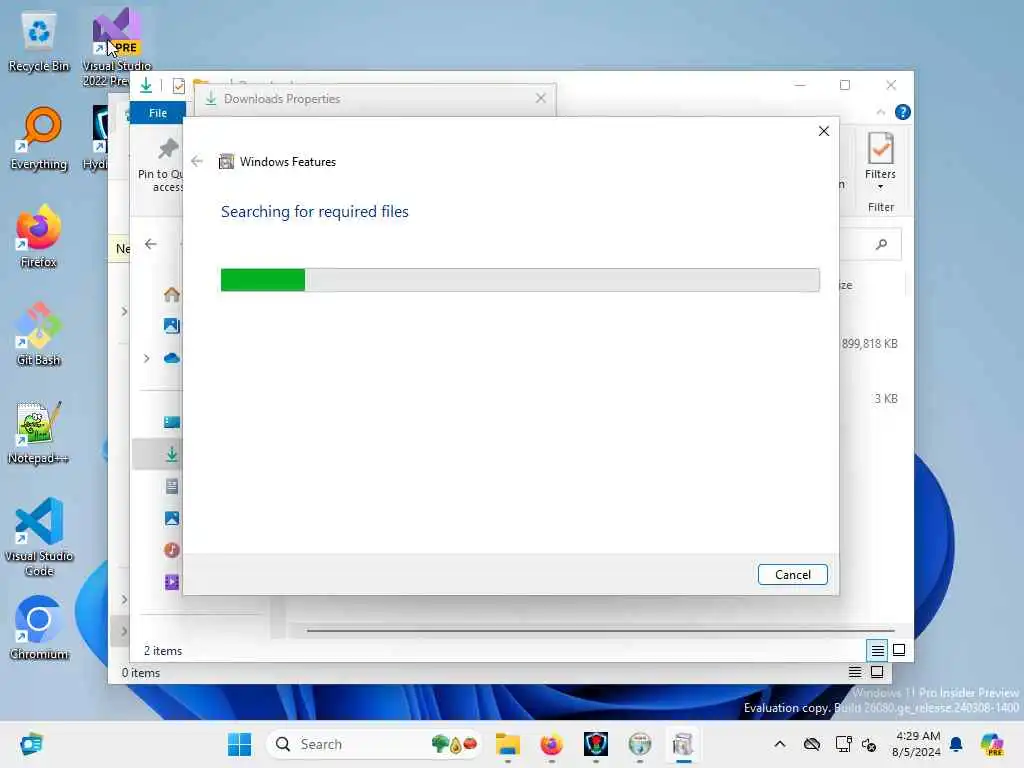Click the Pin to Quick access icon
Screen dimensions: 1024x768
point(167,150)
